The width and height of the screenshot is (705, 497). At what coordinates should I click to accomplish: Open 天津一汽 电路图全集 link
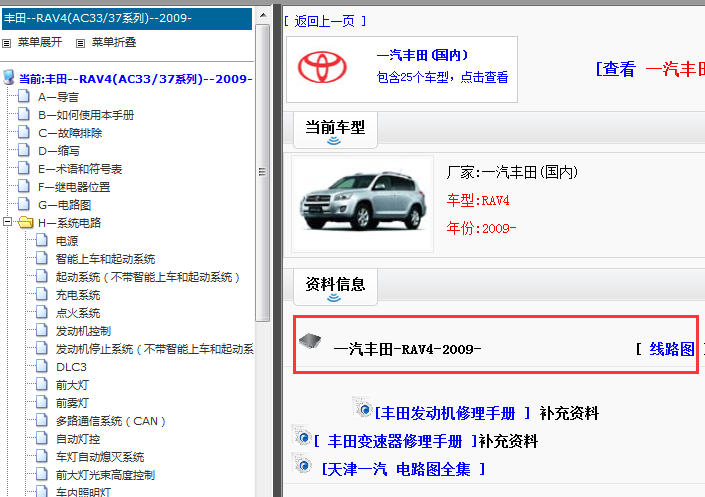coord(397,469)
